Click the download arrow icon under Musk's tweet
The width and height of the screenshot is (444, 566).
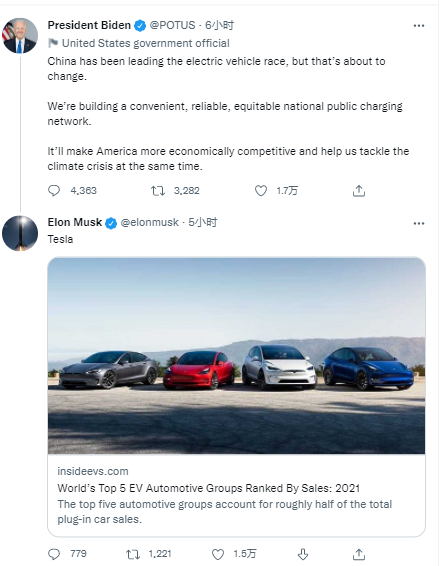coord(302,554)
